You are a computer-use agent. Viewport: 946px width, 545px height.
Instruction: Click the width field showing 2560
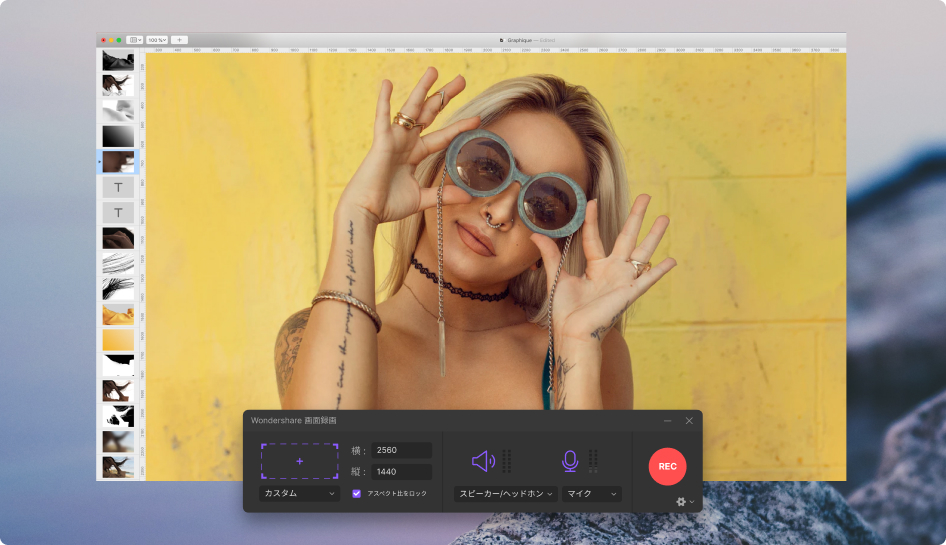pos(402,450)
